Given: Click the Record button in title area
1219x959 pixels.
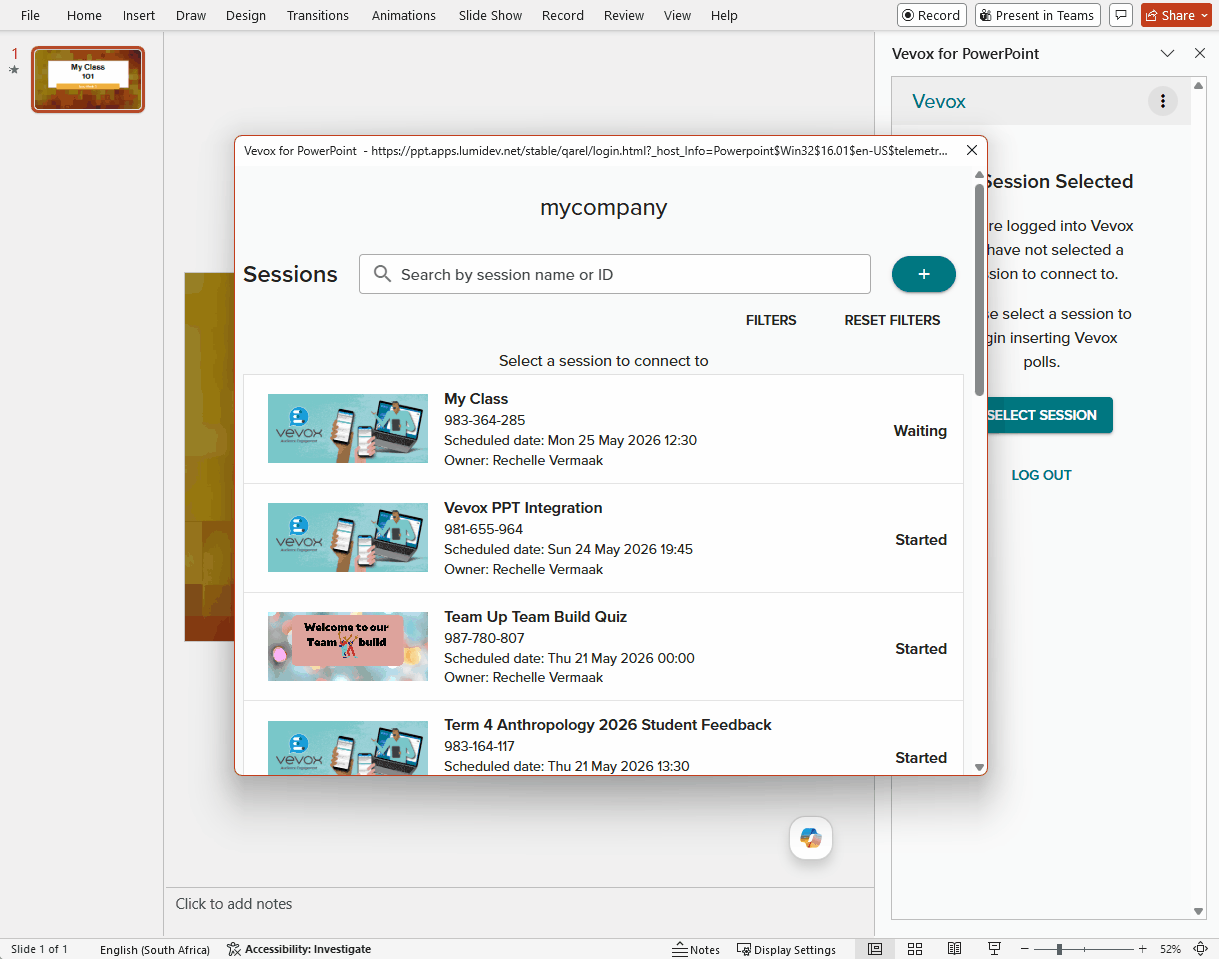Looking at the screenshot, I should click(931, 15).
